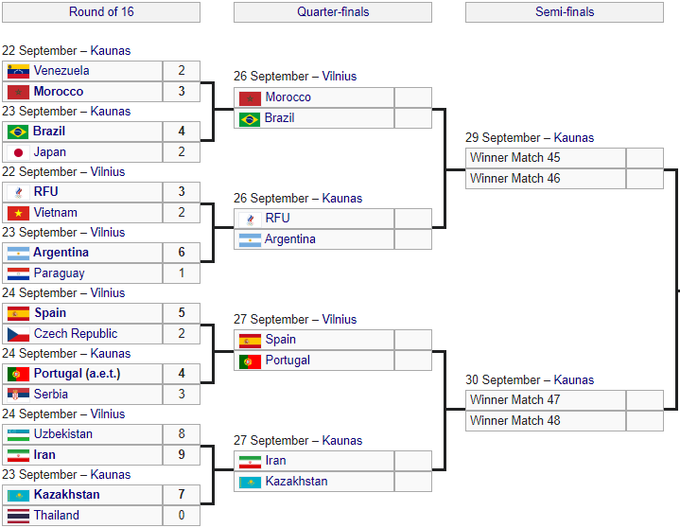
Task: Click the Iran link in Round of 16
Action: coord(44,454)
